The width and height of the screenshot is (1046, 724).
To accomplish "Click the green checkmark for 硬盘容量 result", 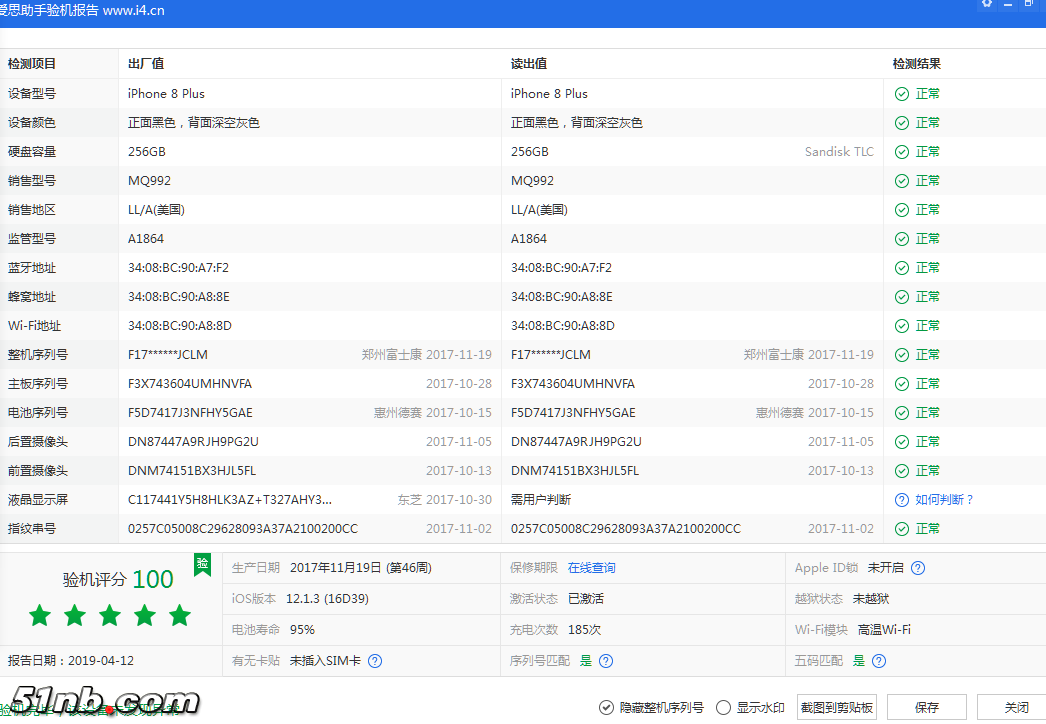I will tap(901, 151).
